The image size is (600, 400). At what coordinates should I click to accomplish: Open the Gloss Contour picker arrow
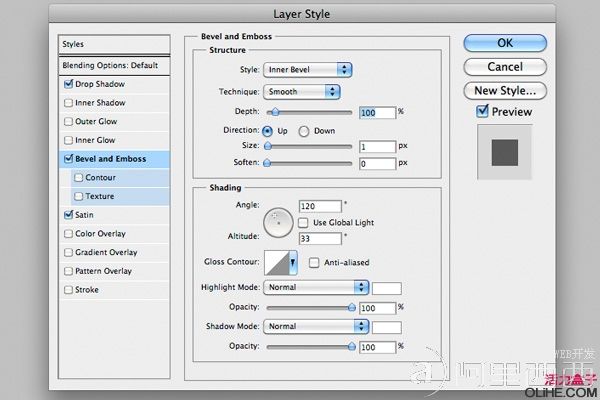coord(293,263)
